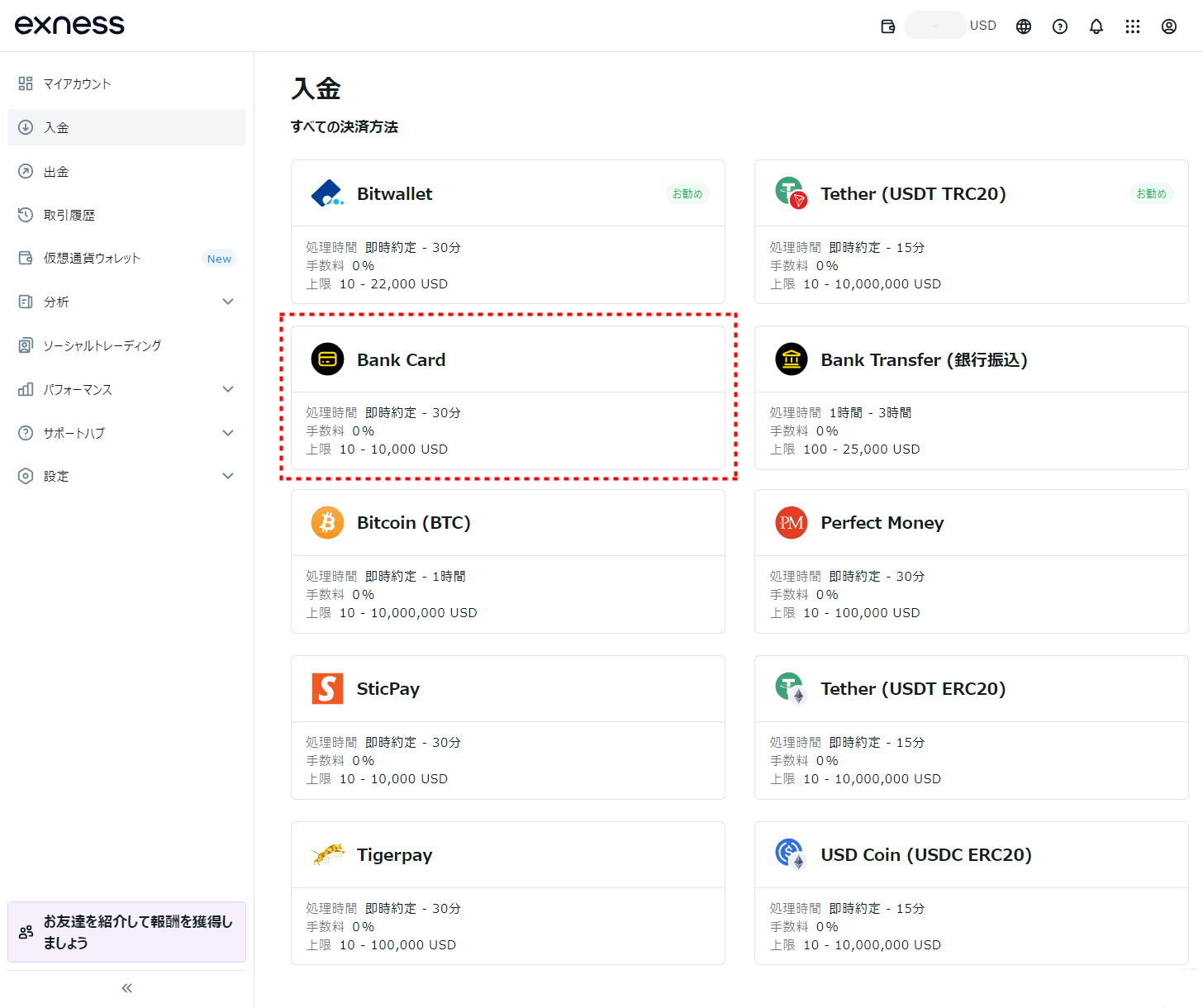Click the Exness logo
The width and height of the screenshot is (1203, 1008).
coord(69,25)
